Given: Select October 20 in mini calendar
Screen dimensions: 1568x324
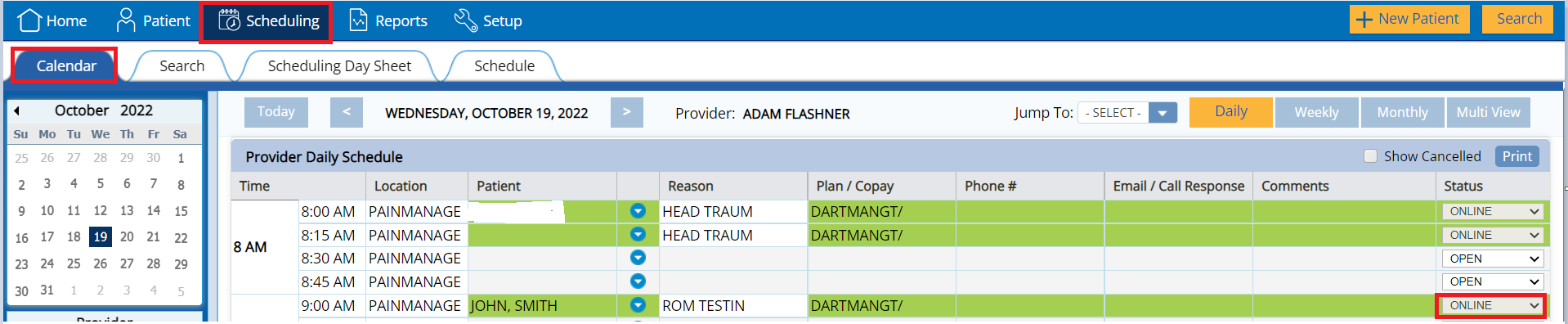Looking at the screenshot, I should [x=127, y=237].
